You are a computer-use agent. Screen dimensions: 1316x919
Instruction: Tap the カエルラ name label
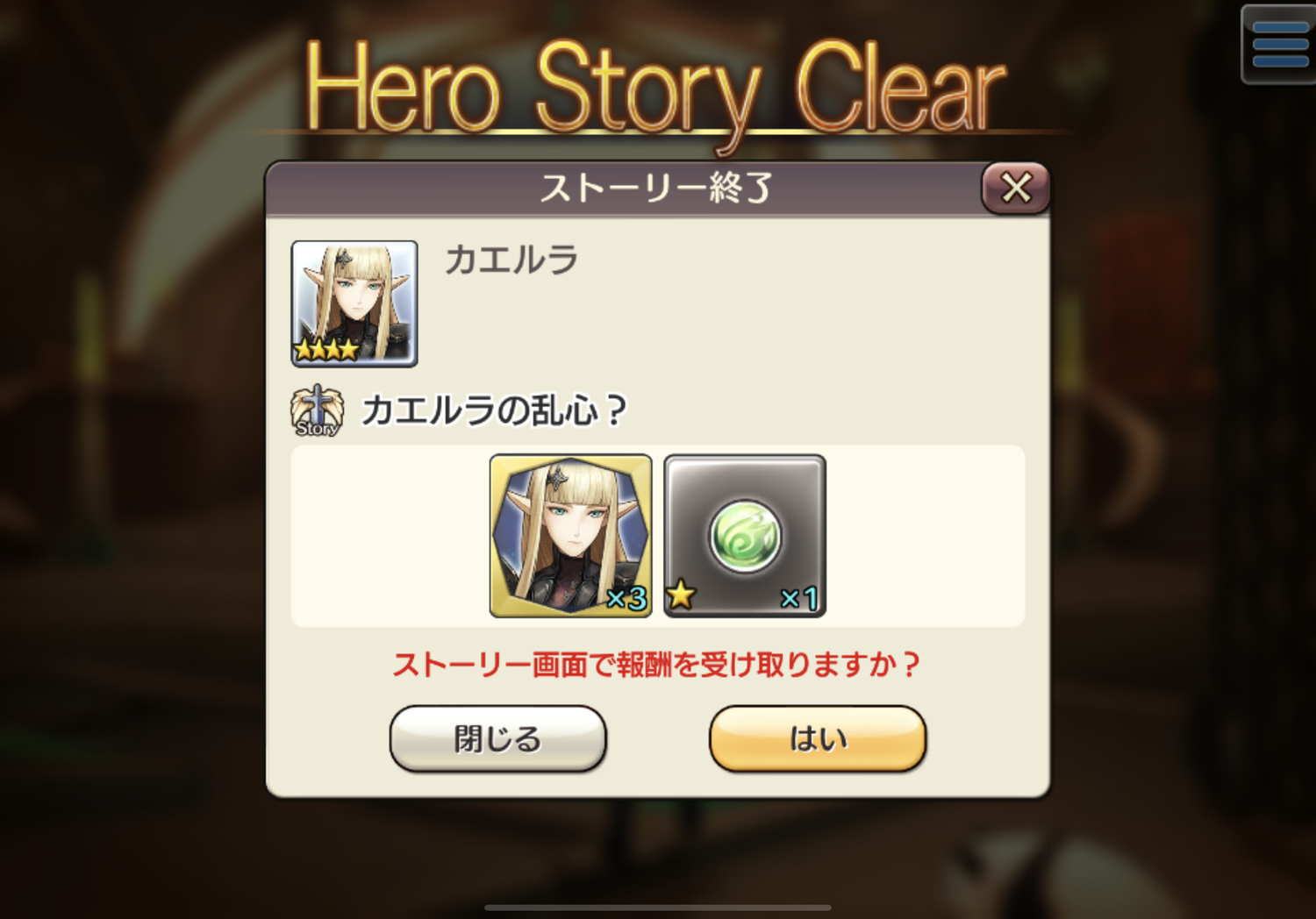click(511, 260)
